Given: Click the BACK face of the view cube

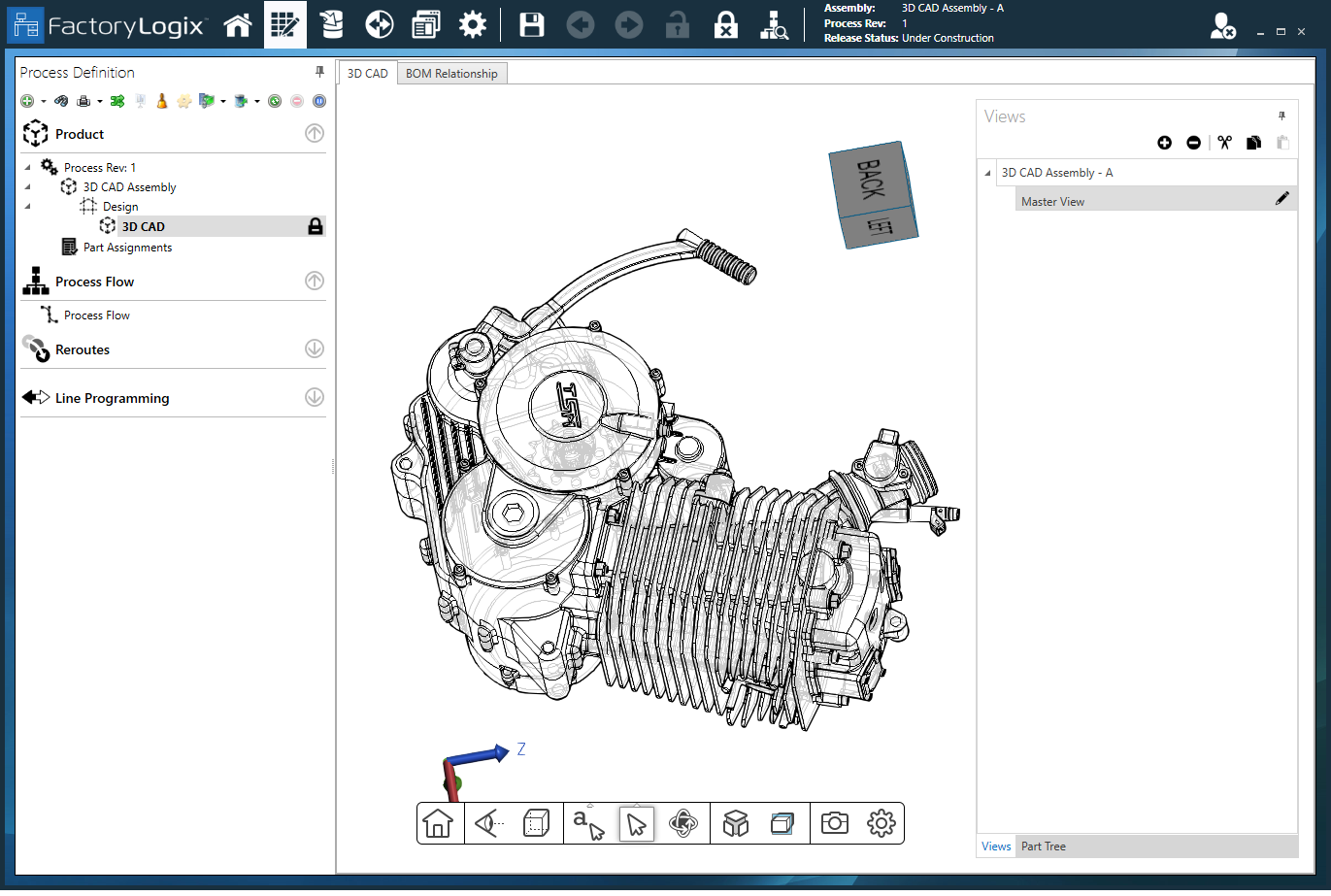Looking at the screenshot, I should coord(870,180).
